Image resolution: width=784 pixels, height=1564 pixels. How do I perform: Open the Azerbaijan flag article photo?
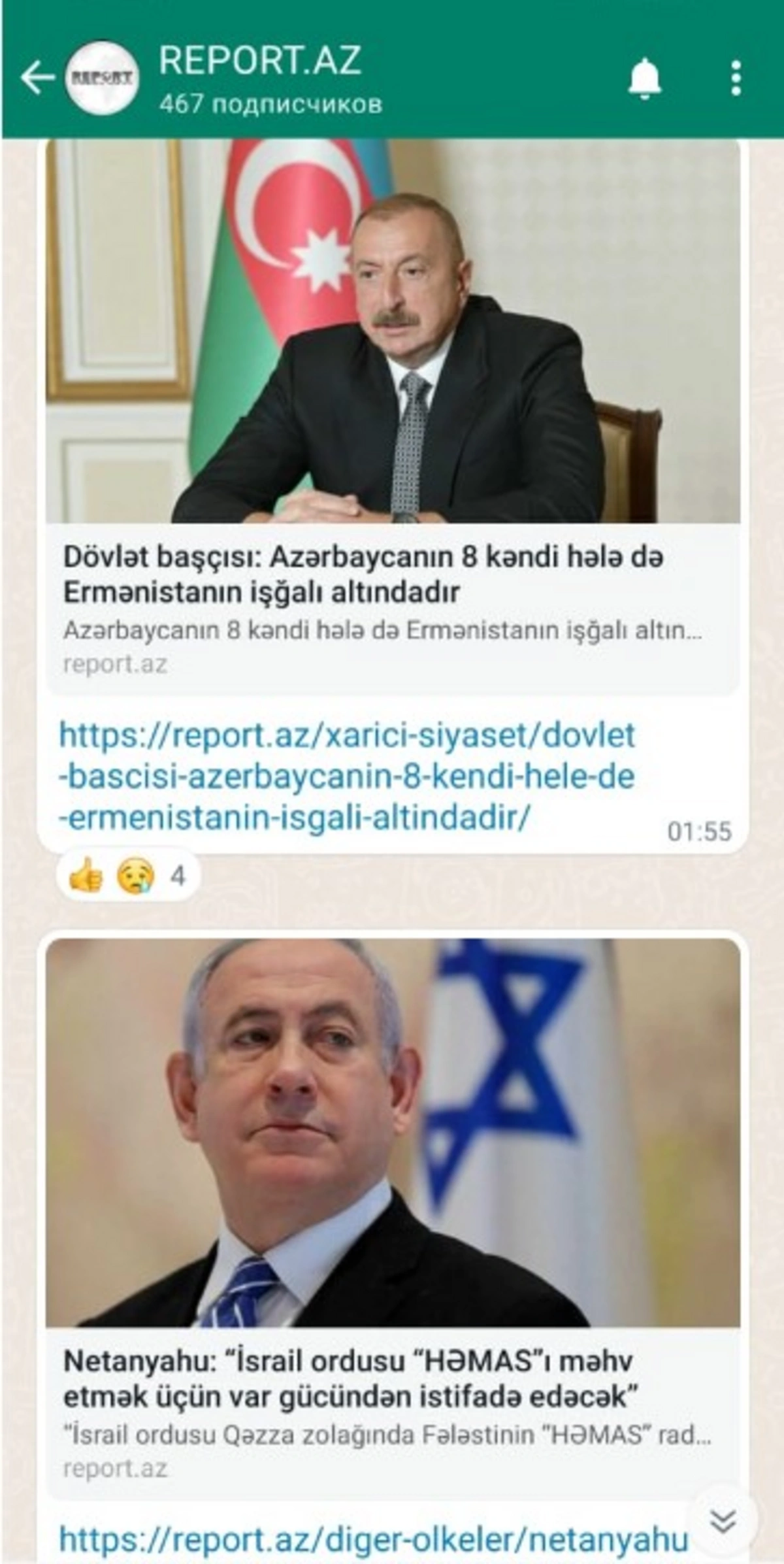pyautogui.click(x=393, y=331)
